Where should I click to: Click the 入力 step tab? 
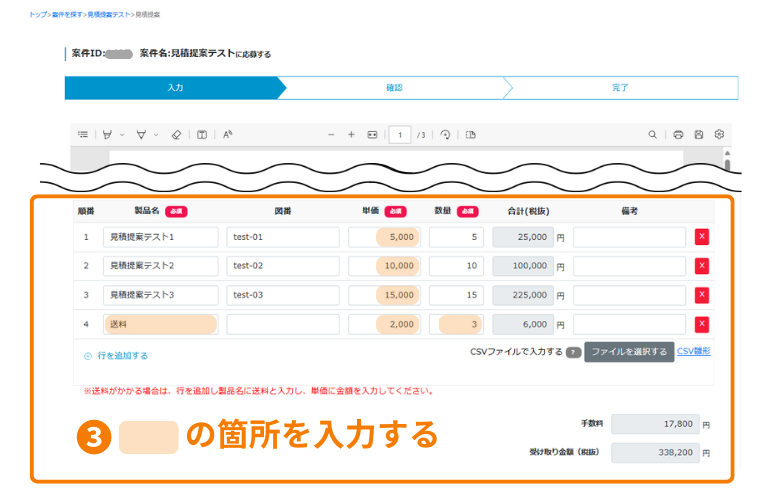pos(175,88)
